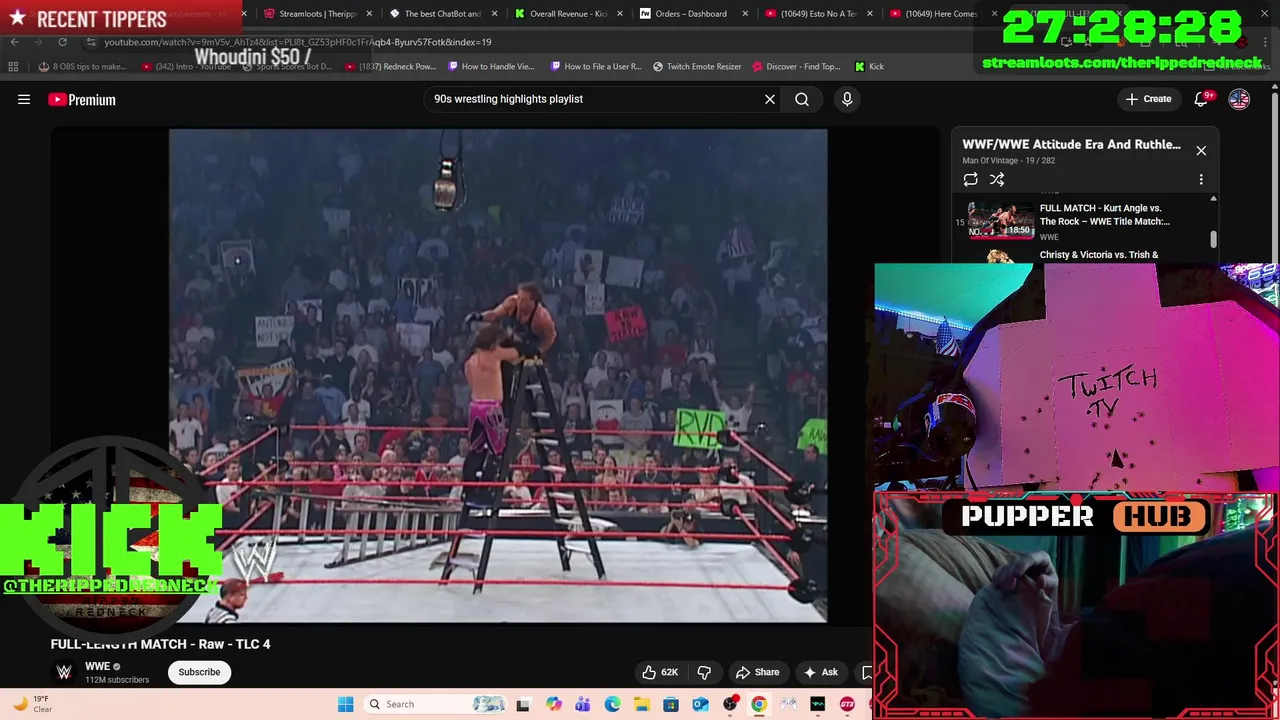The height and width of the screenshot is (720, 1280).
Task: Open playlist three-dot more menu
Action: pyautogui.click(x=1201, y=179)
